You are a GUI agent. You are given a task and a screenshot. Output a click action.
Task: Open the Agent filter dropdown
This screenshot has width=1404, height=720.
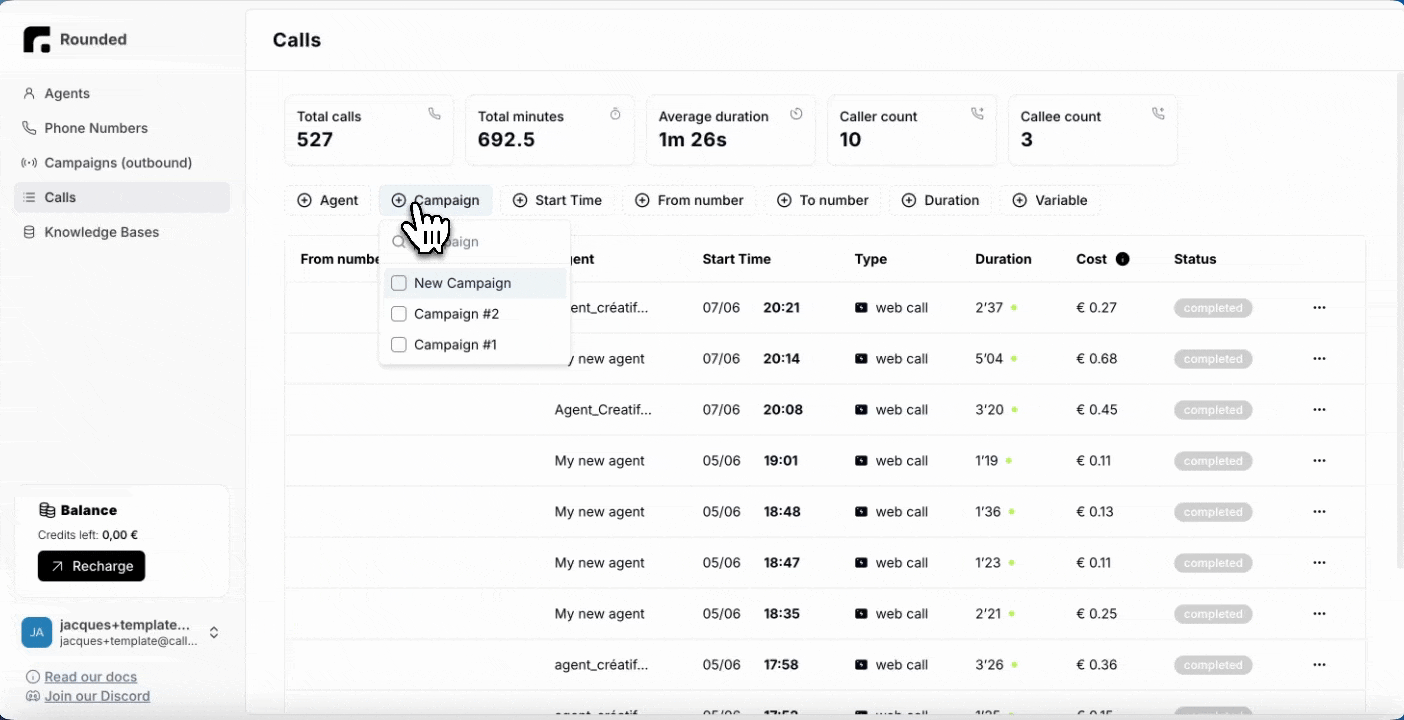[x=328, y=200]
